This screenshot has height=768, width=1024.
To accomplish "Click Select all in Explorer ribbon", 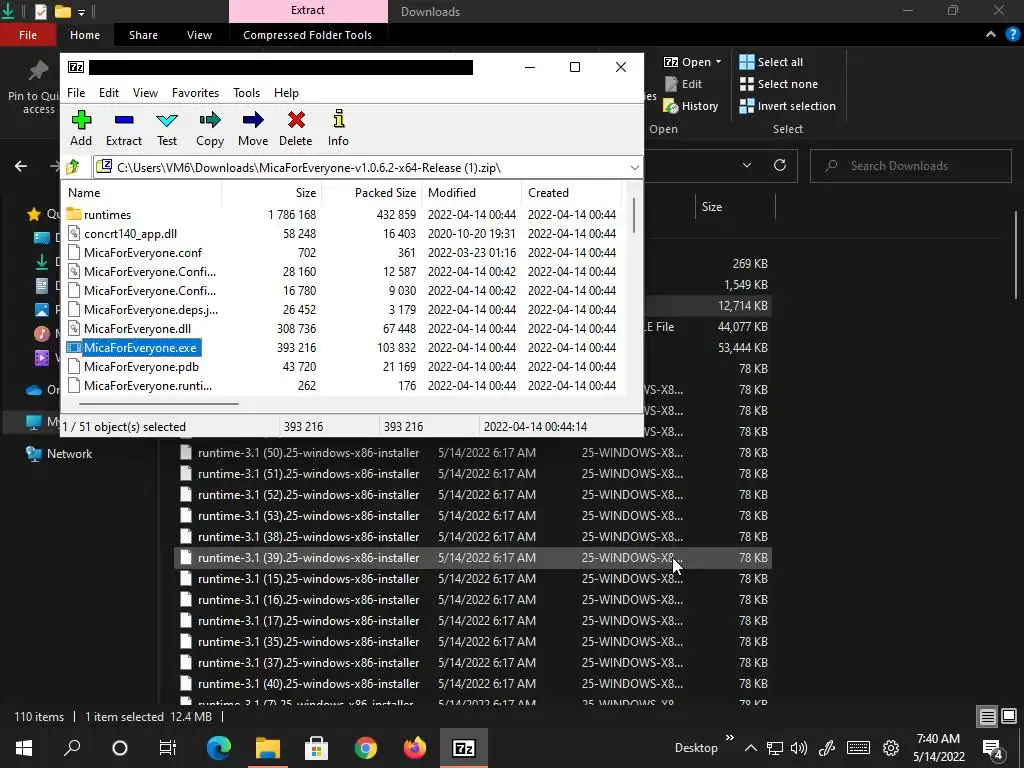I will click(771, 62).
